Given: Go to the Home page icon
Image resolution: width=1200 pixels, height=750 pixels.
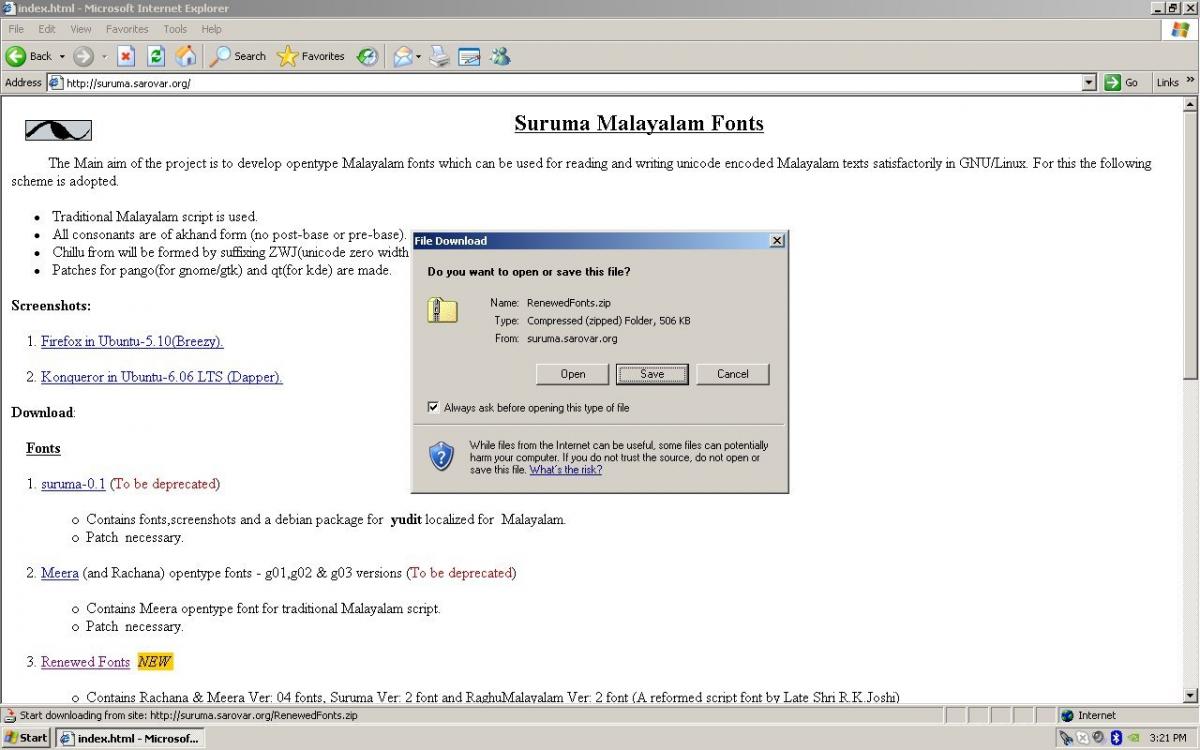Looking at the screenshot, I should click(186, 56).
